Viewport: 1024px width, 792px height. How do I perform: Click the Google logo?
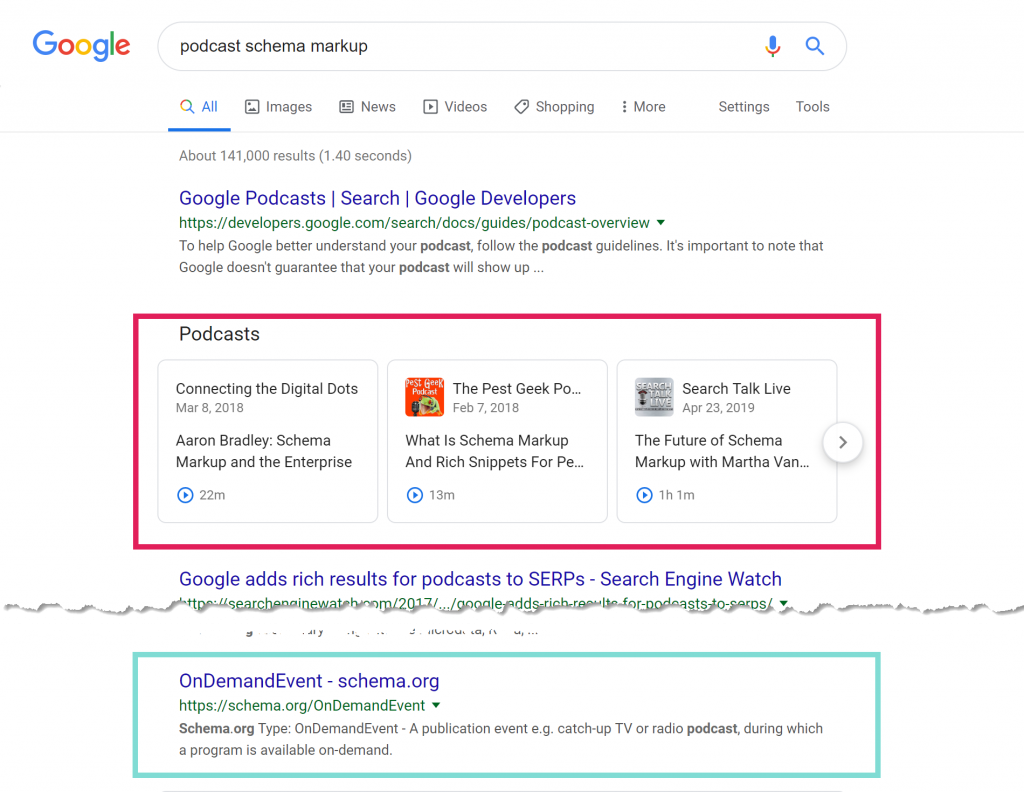82,46
